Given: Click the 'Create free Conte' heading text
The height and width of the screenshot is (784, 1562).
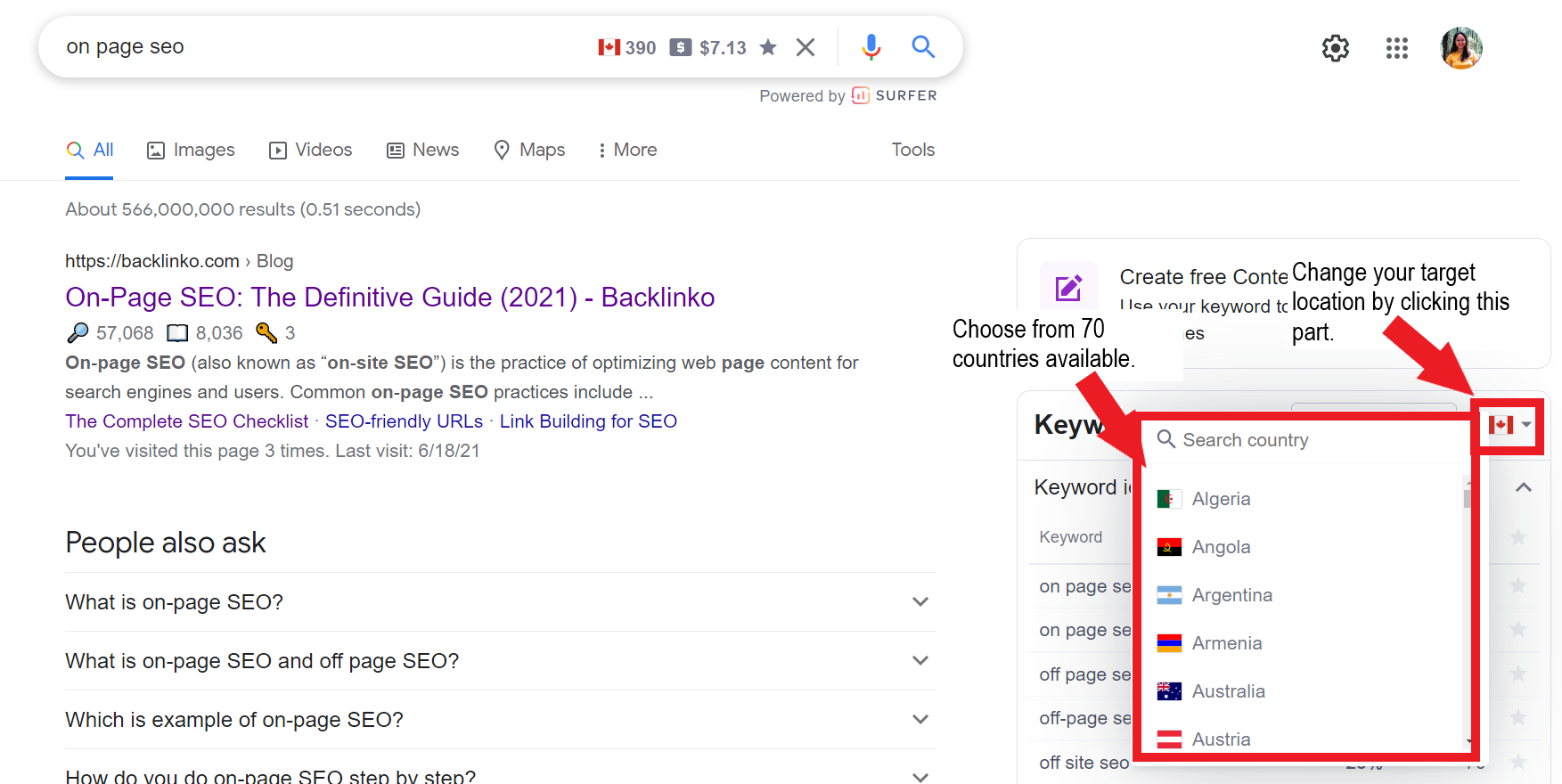Looking at the screenshot, I should 1204,277.
